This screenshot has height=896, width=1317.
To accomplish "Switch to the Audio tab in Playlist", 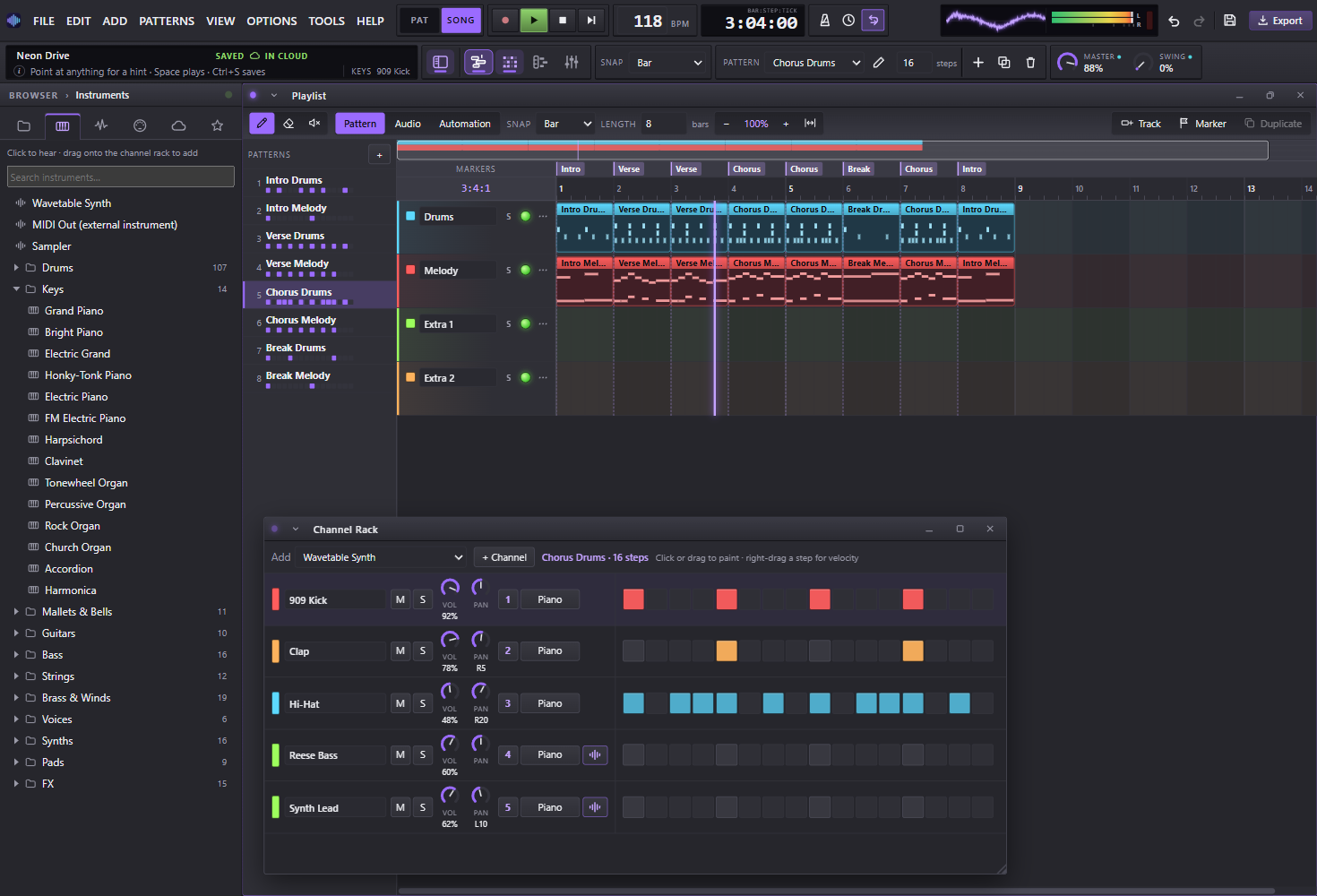I will point(408,124).
